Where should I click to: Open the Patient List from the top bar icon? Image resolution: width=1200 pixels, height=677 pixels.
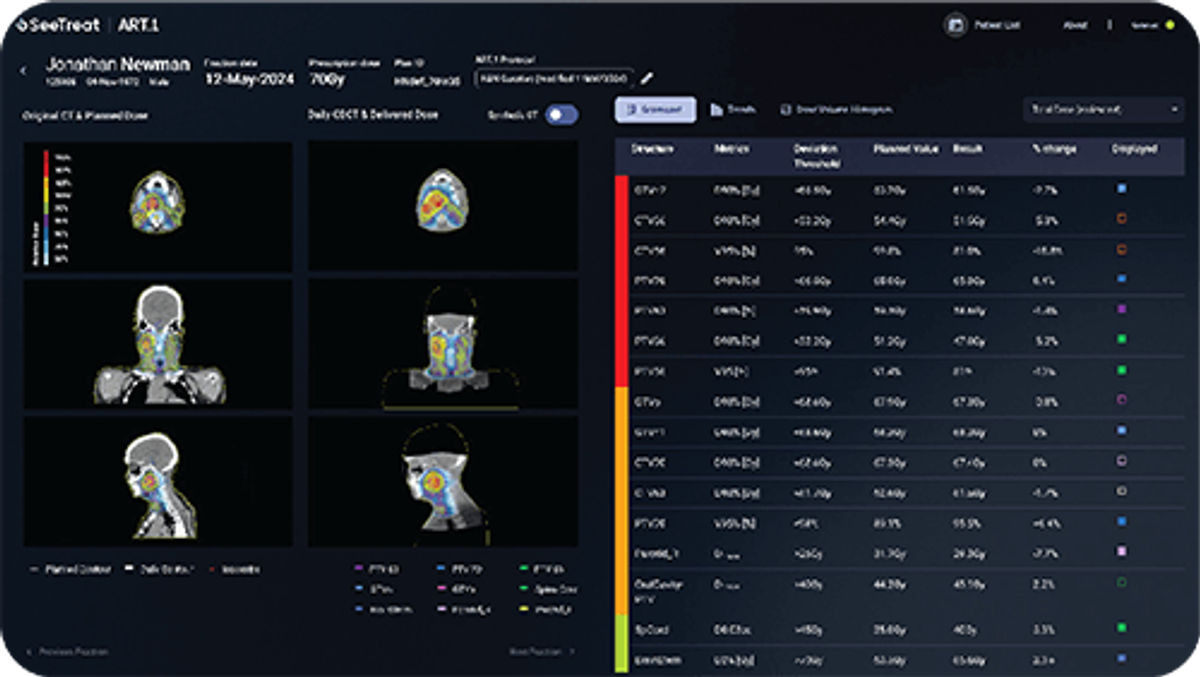click(956, 23)
